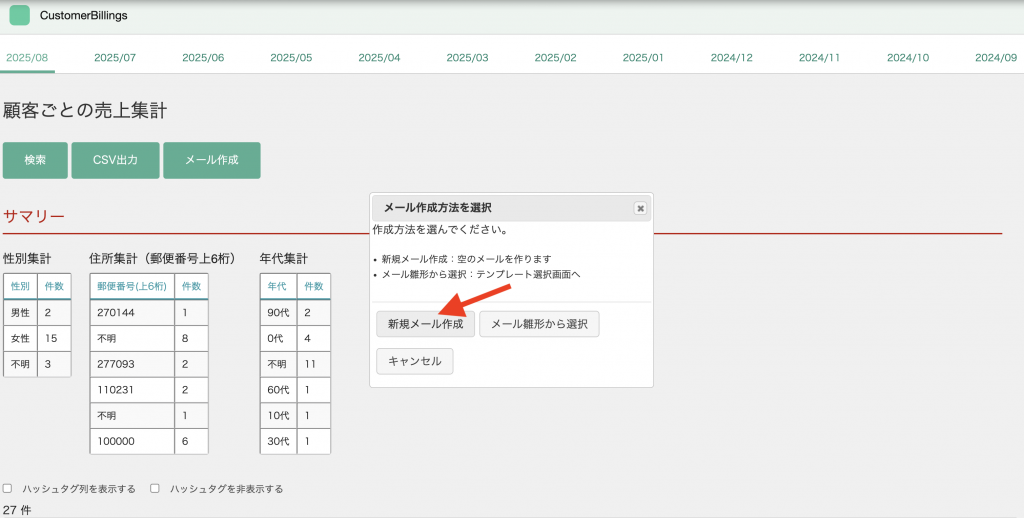Go to the 2024/12 tab
Viewport: 1024px width, 518px height.
731,58
